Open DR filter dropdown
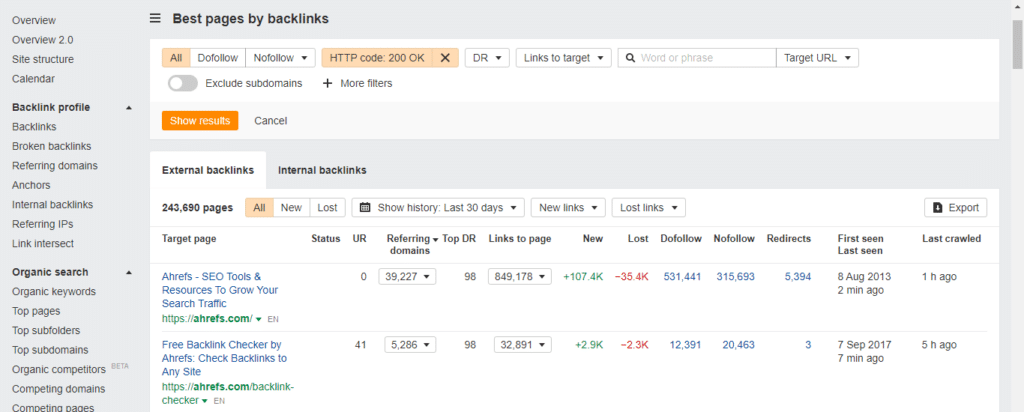 click(x=487, y=57)
